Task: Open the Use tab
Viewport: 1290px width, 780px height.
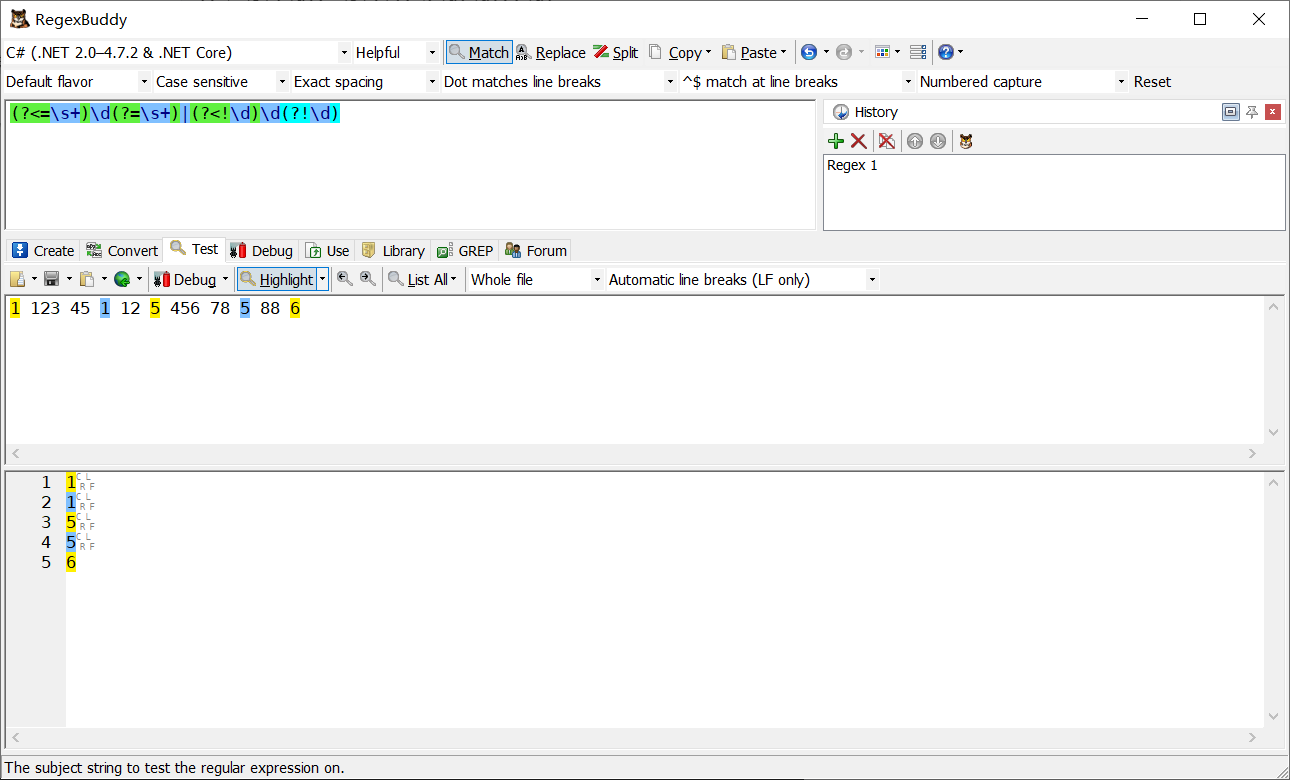Action: click(x=328, y=250)
